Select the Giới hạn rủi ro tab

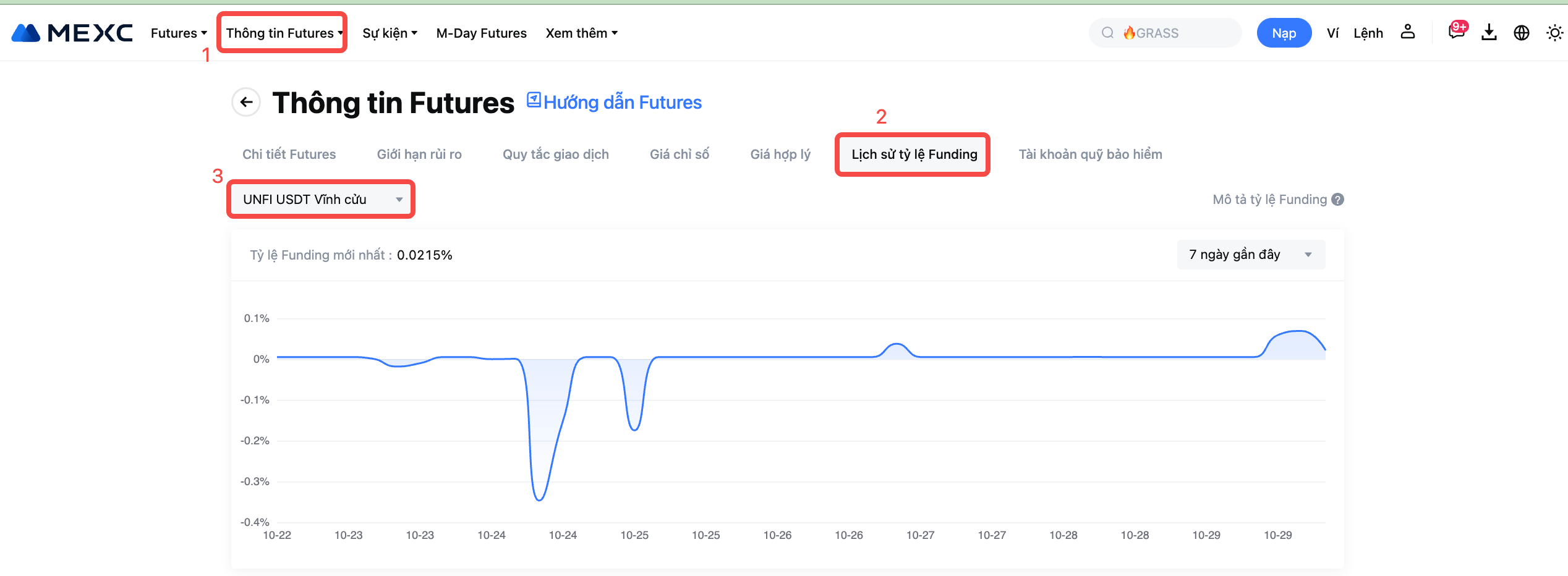pyautogui.click(x=419, y=155)
